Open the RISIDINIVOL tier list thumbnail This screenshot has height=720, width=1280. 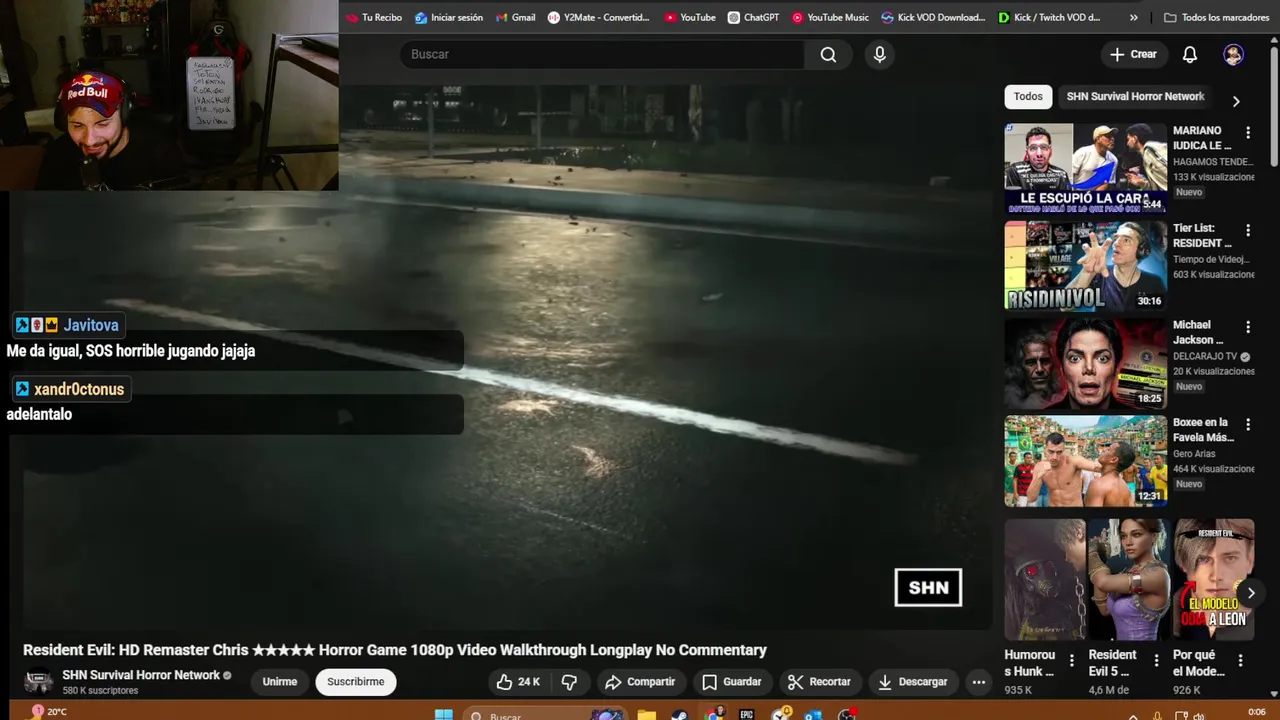[x=1085, y=265]
